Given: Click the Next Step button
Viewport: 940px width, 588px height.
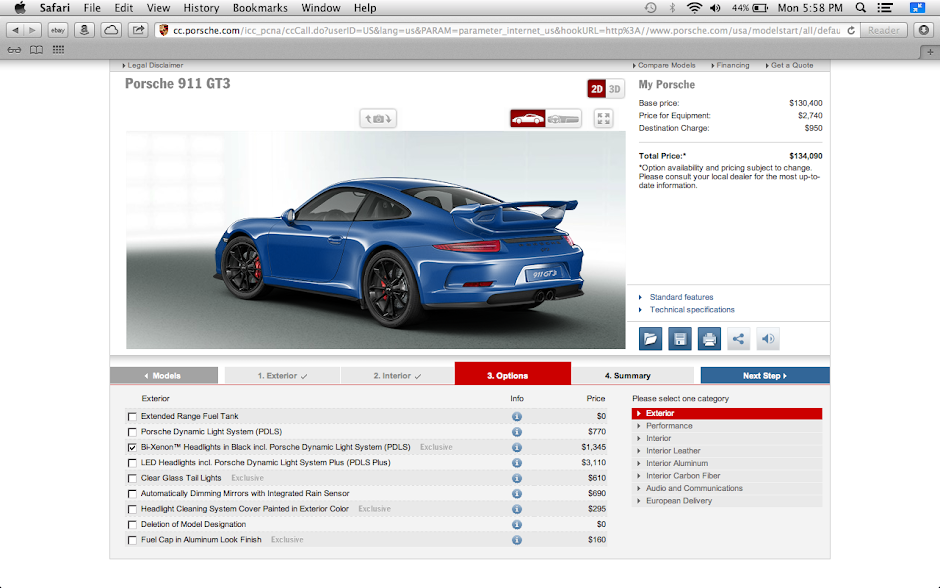Looking at the screenshot, I should [765, 376].
